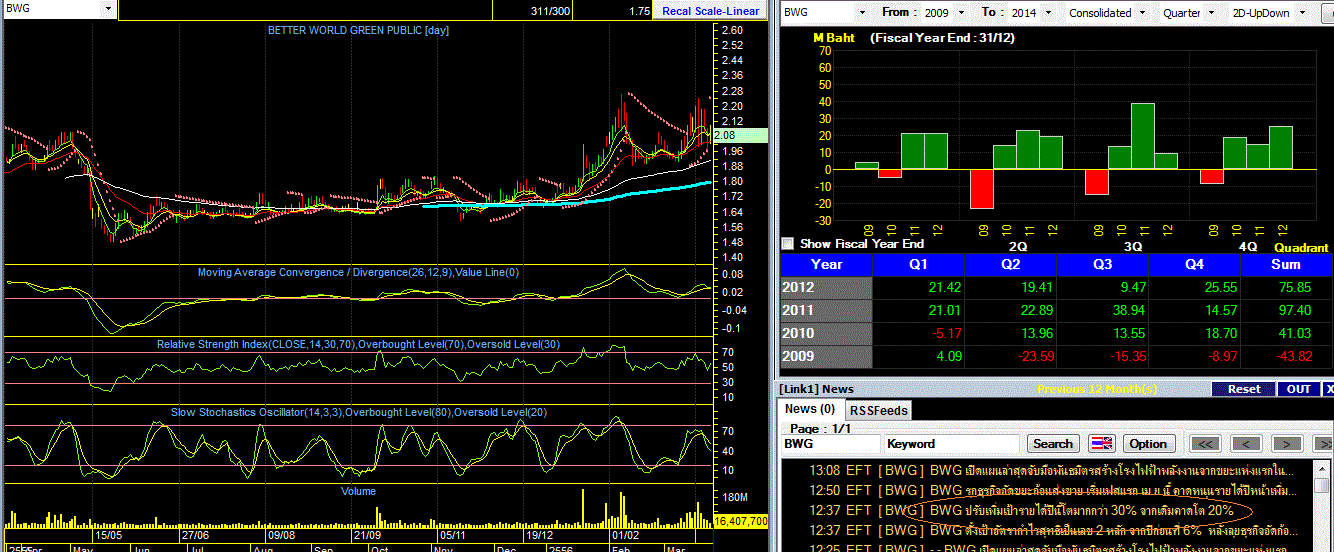Click the OUT button in news header
Screen dimensions: 1334x552
tap(1298, 389)
